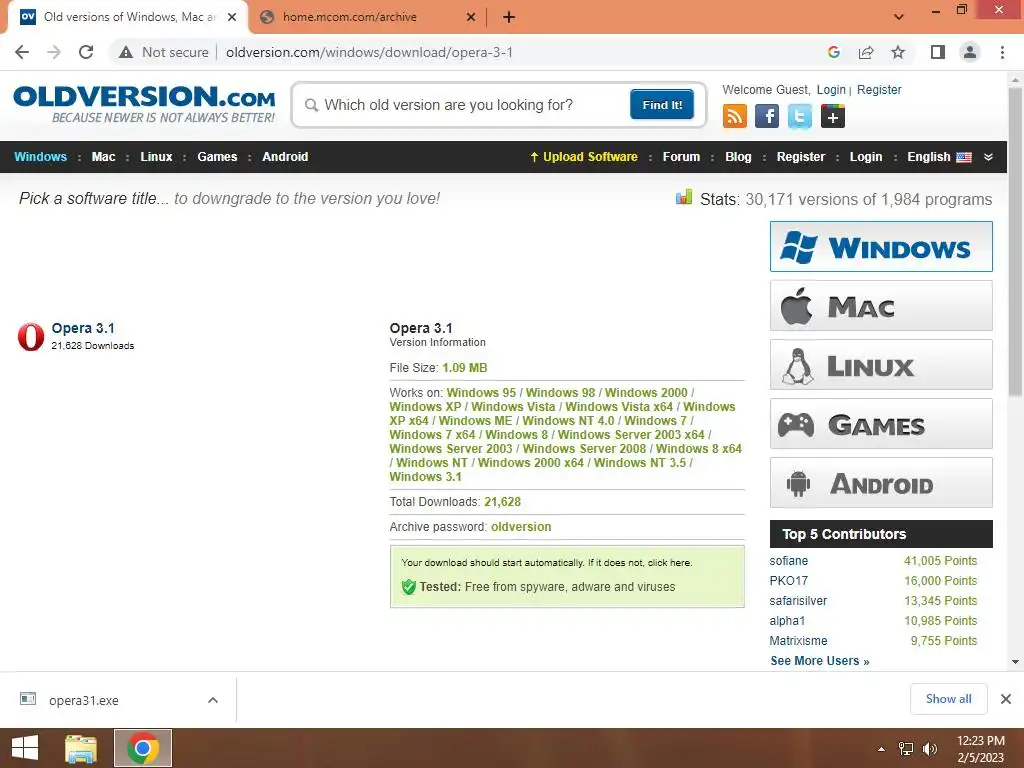This screenshot has height=768, width=1024.
Task: Open Chrome three-dot menu
Action: click(1002, 52)
